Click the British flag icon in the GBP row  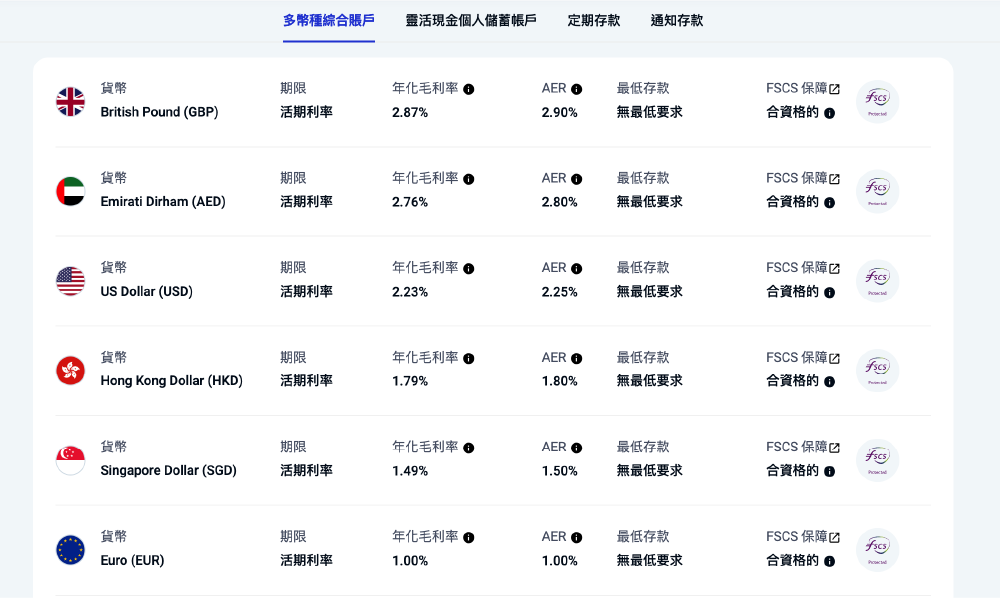70,100
